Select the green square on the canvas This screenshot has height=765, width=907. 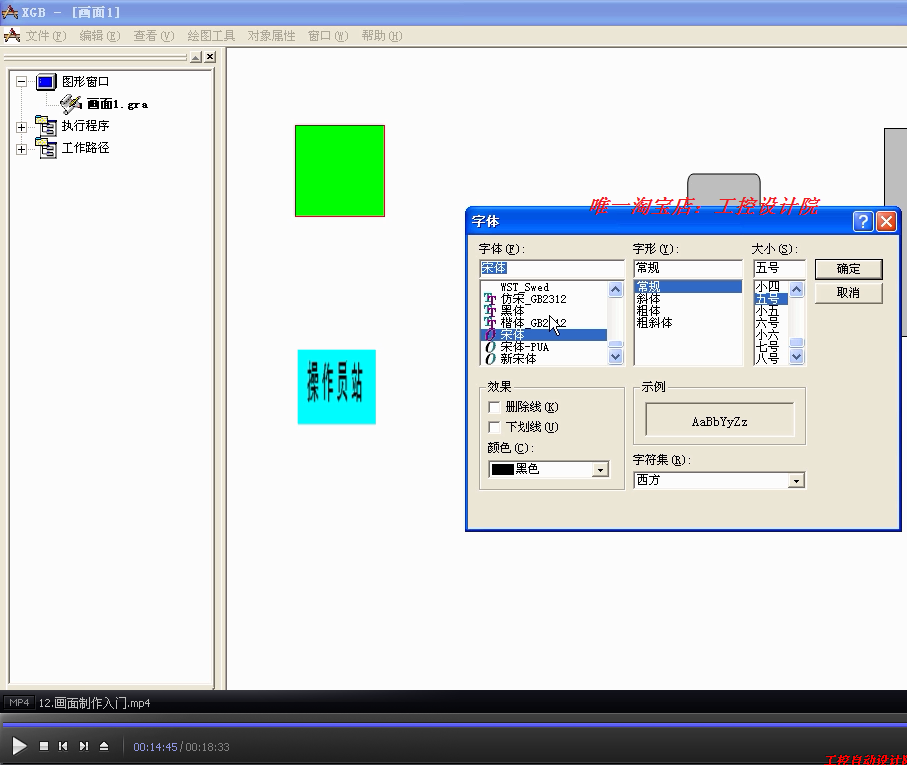pyautogui.click(x=340, y=171)
